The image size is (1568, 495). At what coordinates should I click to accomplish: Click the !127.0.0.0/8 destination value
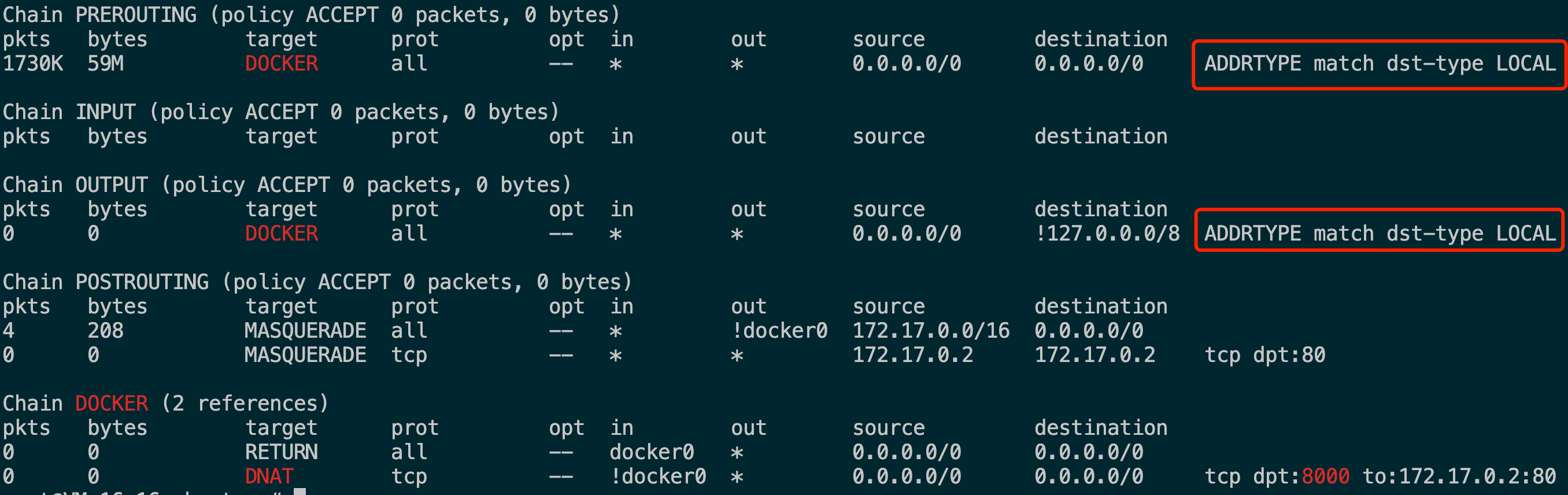(1107, 233)
